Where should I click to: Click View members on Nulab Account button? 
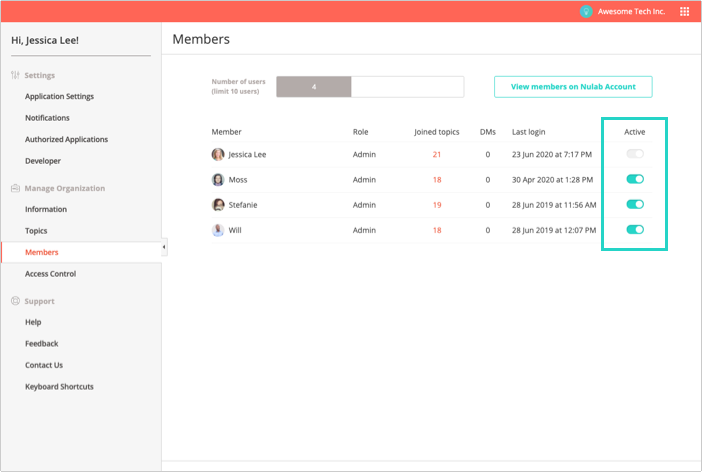573,87
